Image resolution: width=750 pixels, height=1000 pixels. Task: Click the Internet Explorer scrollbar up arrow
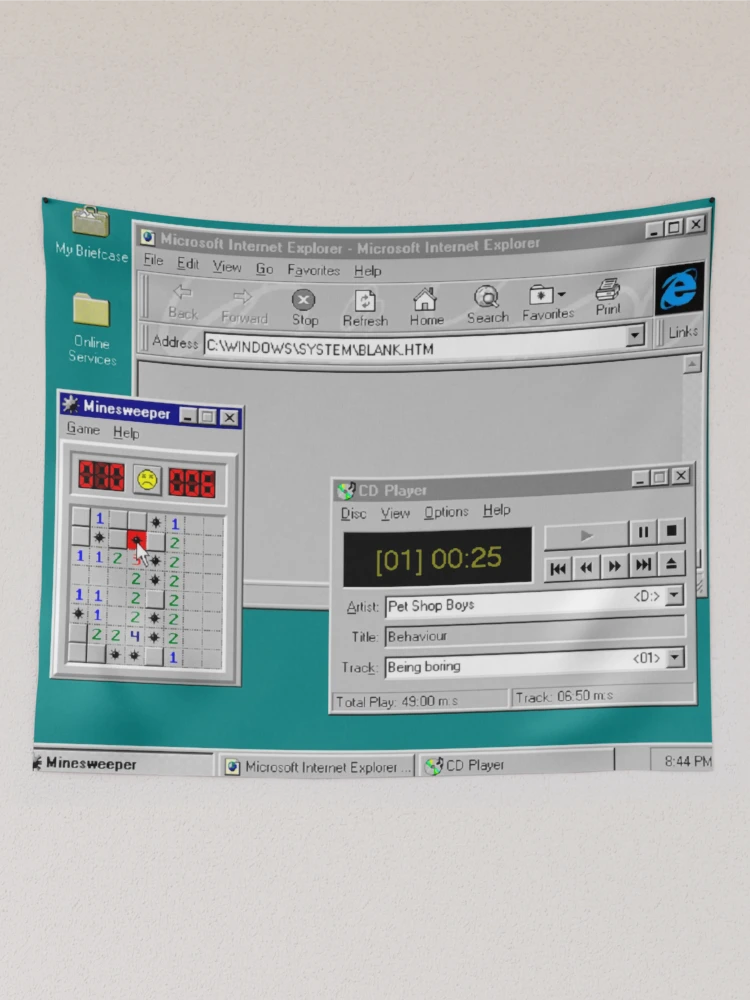692,364
